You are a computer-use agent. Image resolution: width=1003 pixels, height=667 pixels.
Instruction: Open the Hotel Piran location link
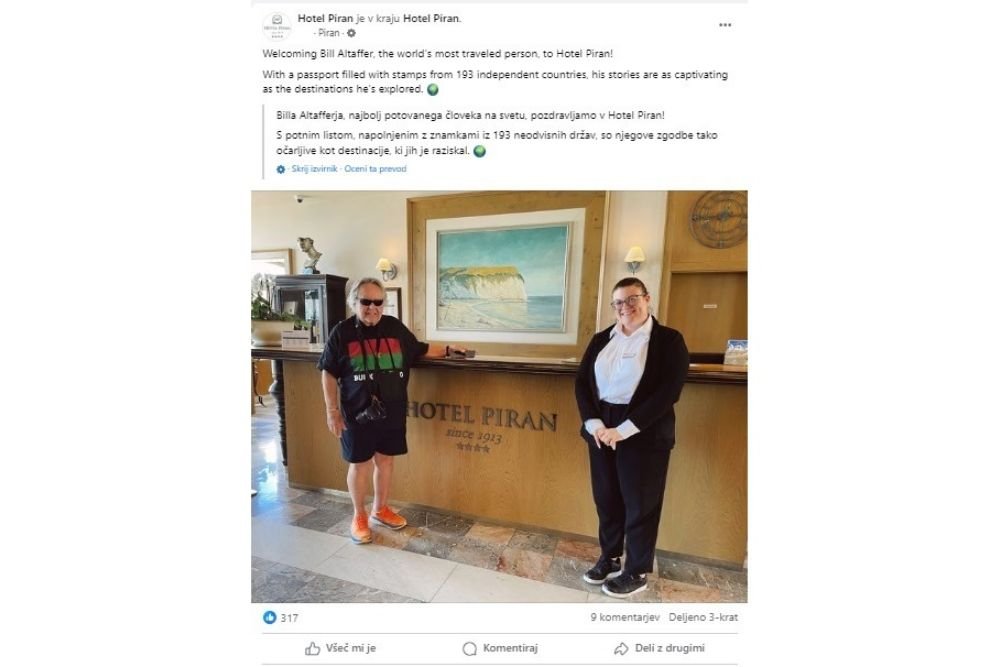[431, 19]
